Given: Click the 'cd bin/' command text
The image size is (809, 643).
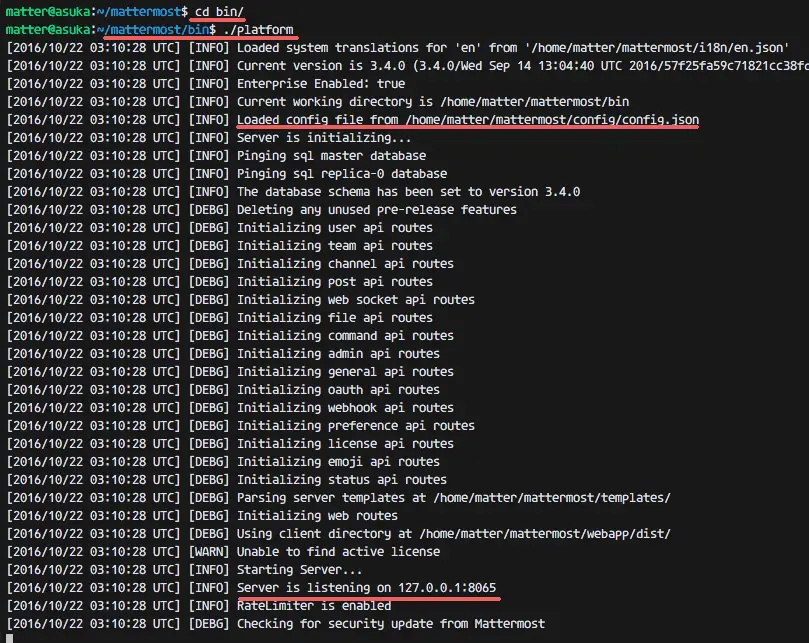Looking at the screenshot, I should (219, 11).
